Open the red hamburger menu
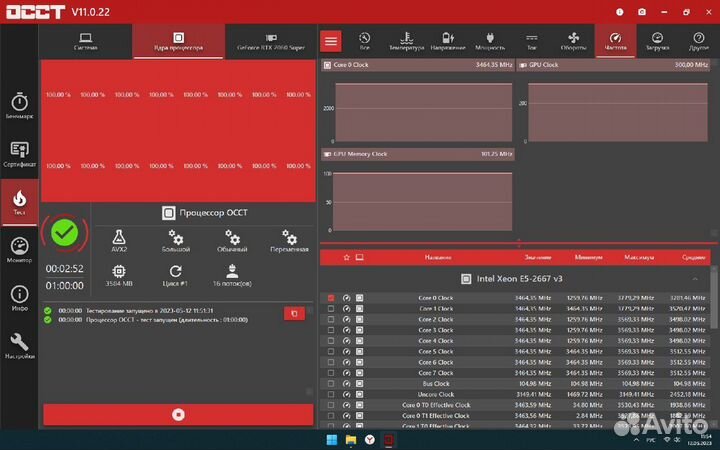Image resolution: width=720 pixels, height=450 pixels. 331,41
